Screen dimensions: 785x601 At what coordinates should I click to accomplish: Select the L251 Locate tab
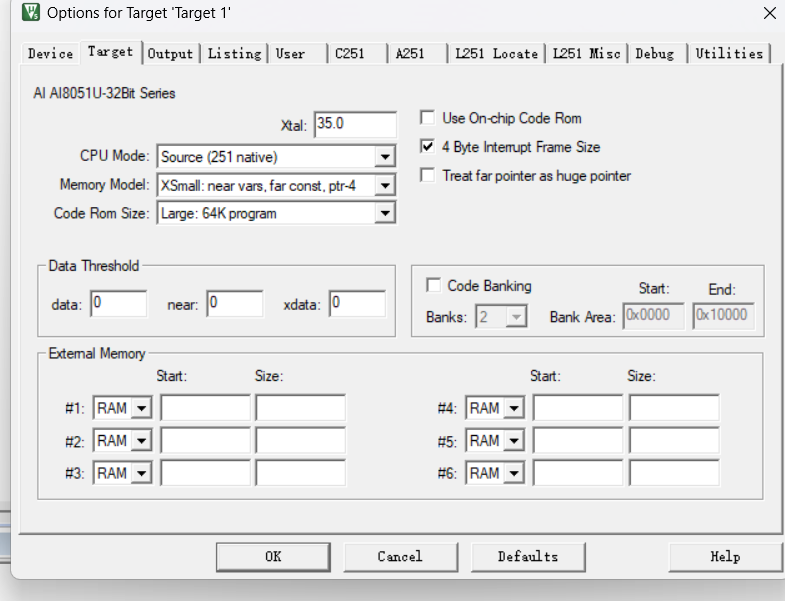496,54
